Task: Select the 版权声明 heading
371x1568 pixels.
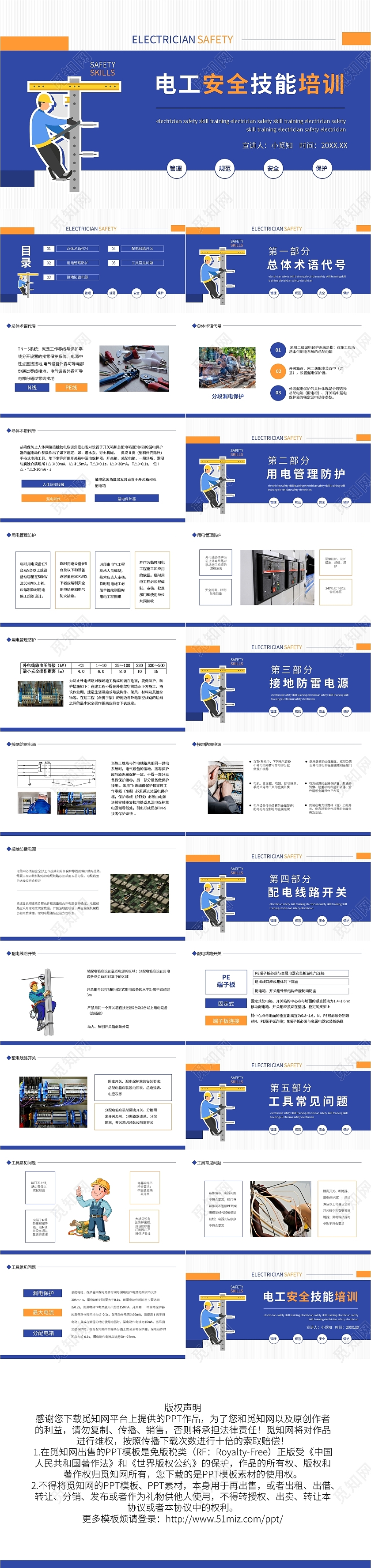Action: pos(183,1407)
